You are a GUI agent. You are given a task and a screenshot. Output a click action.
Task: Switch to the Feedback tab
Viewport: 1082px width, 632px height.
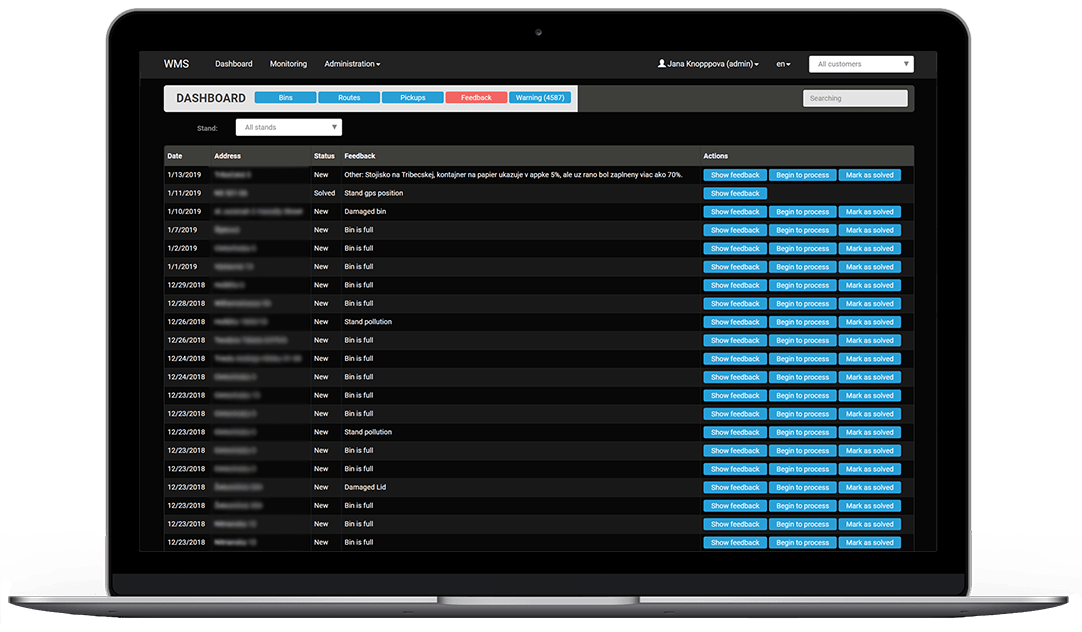[476, 98]
